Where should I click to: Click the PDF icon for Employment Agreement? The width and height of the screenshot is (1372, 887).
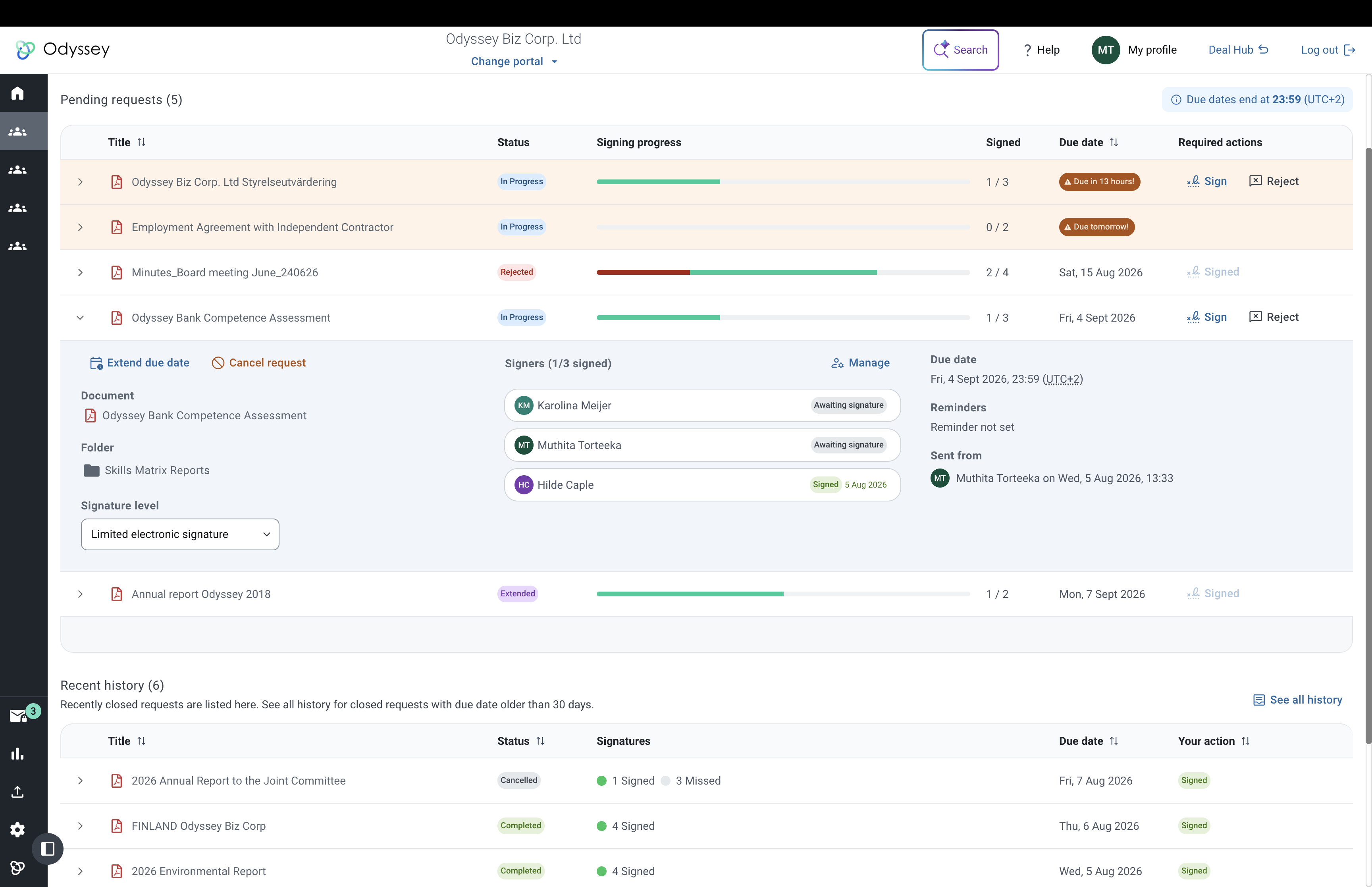(116, 227)
